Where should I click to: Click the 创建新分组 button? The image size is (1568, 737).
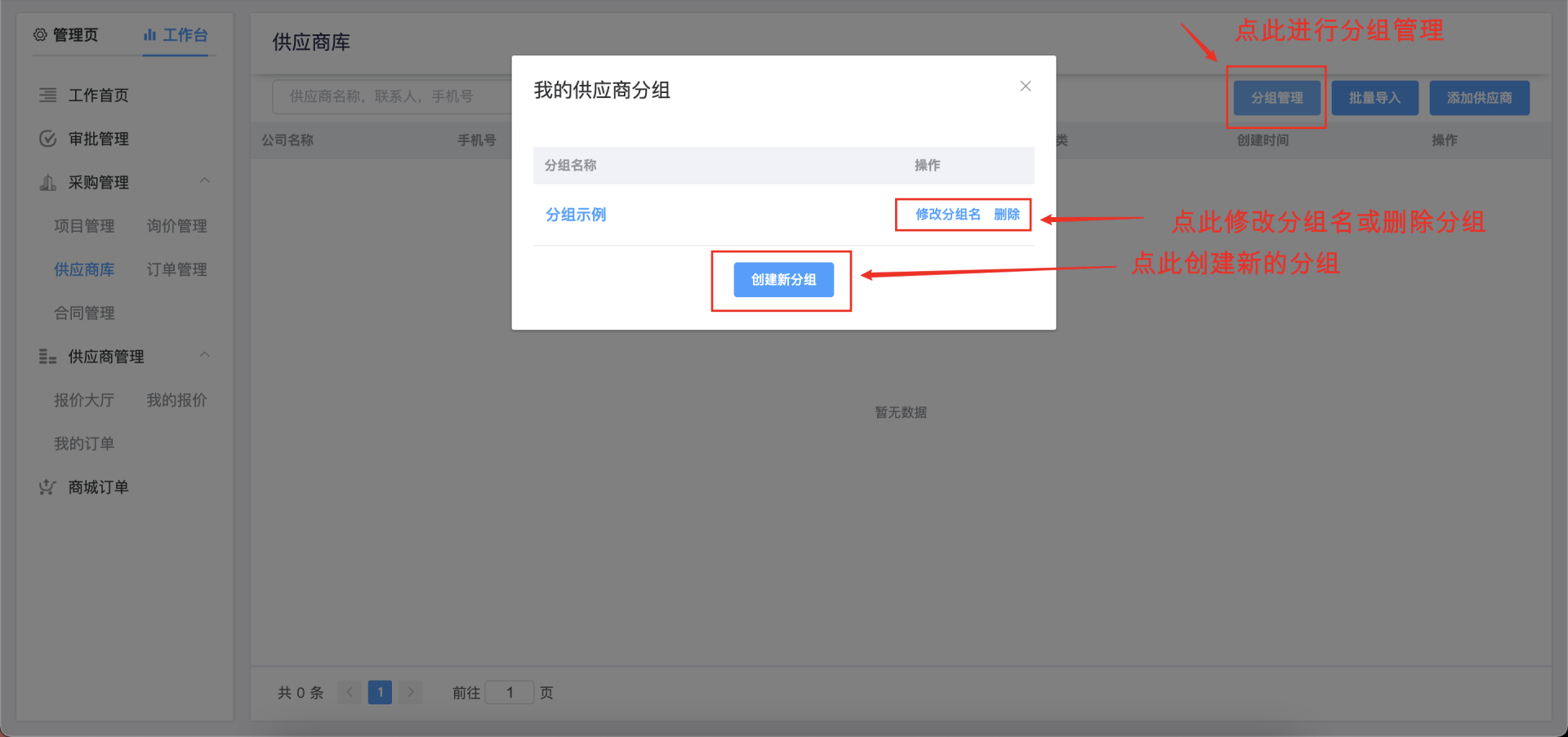[783, 280]
